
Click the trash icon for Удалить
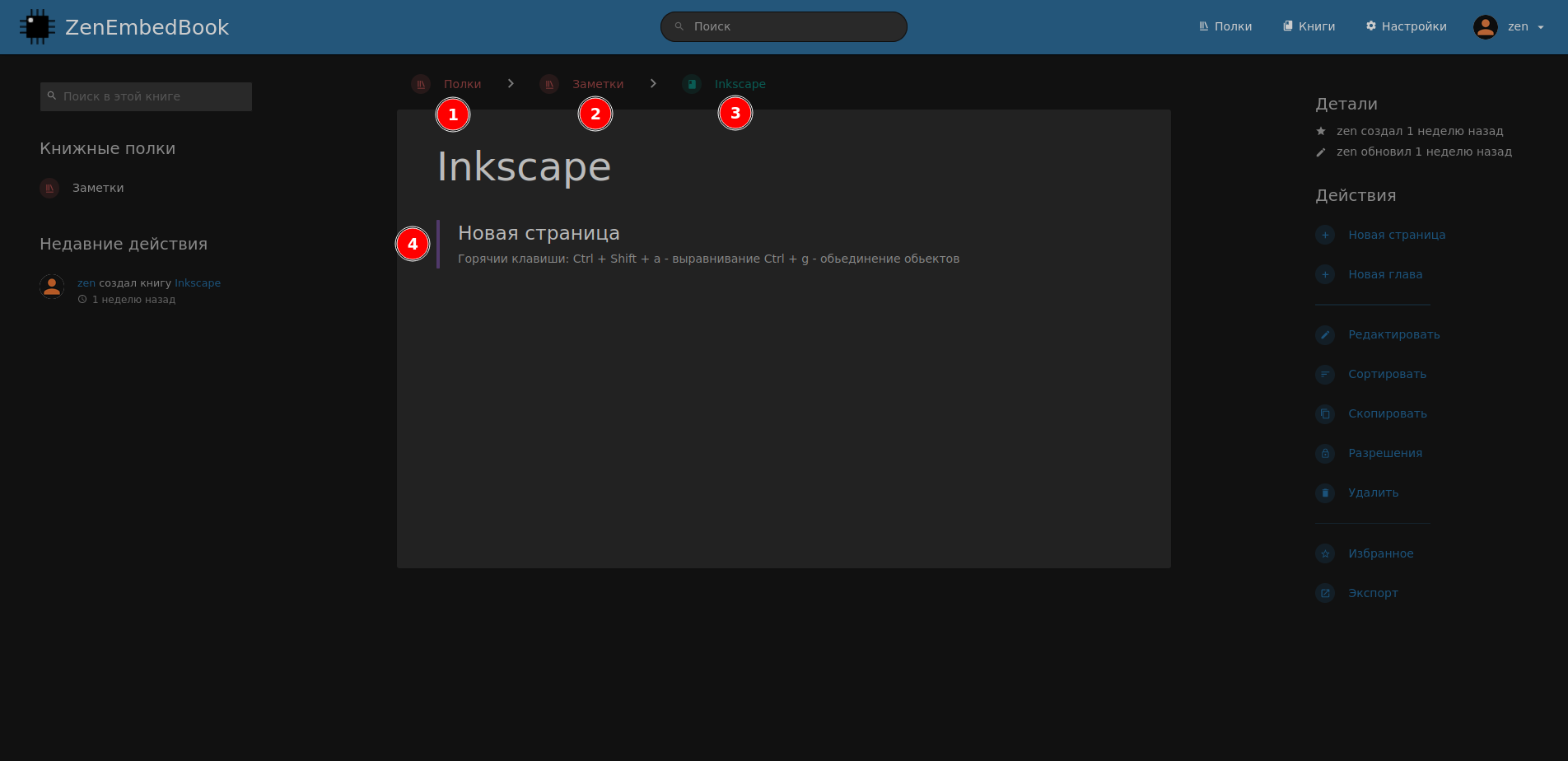[x=1325, y=493]
